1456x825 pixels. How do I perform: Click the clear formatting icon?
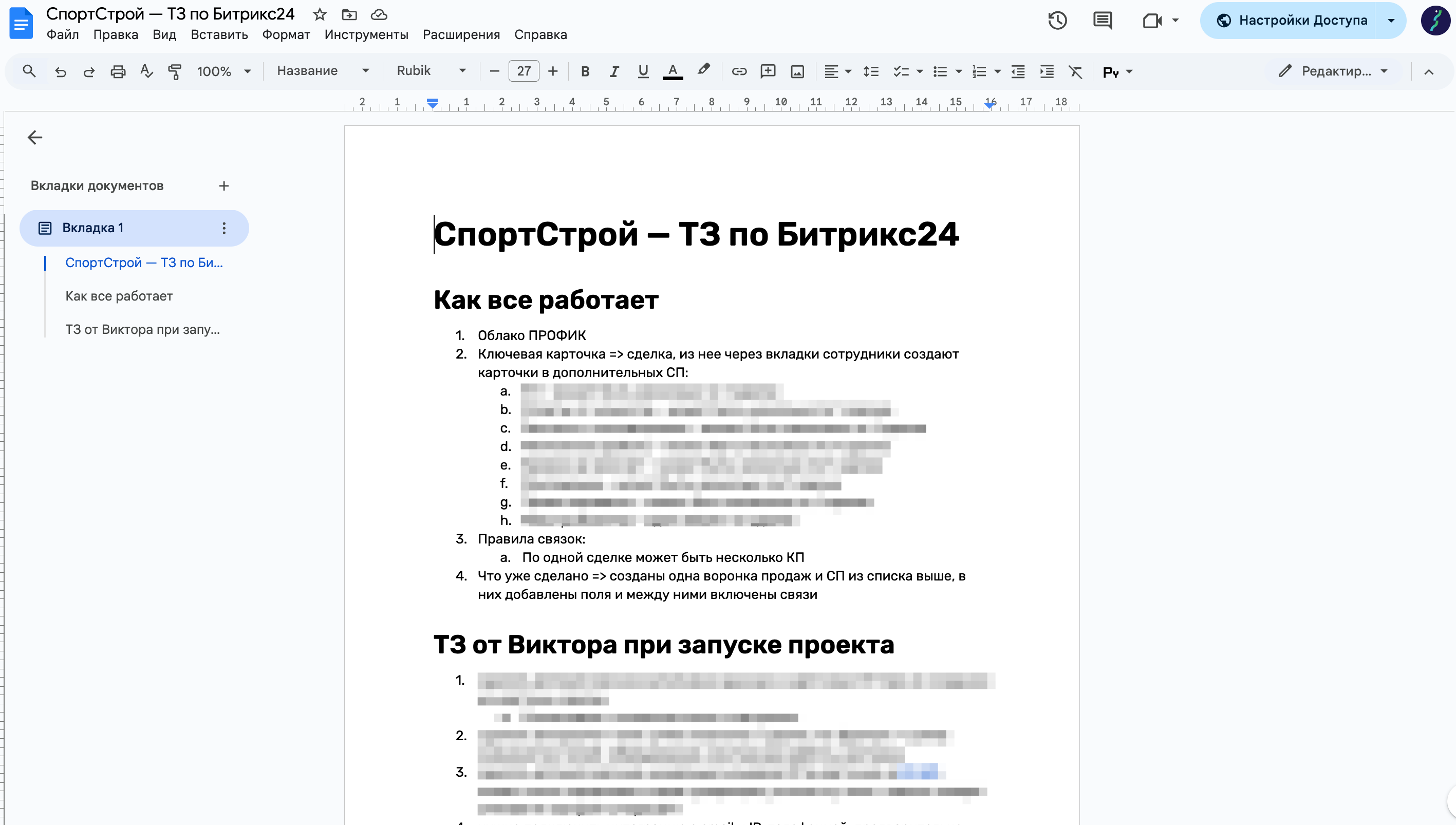(x=1075, y=71)
